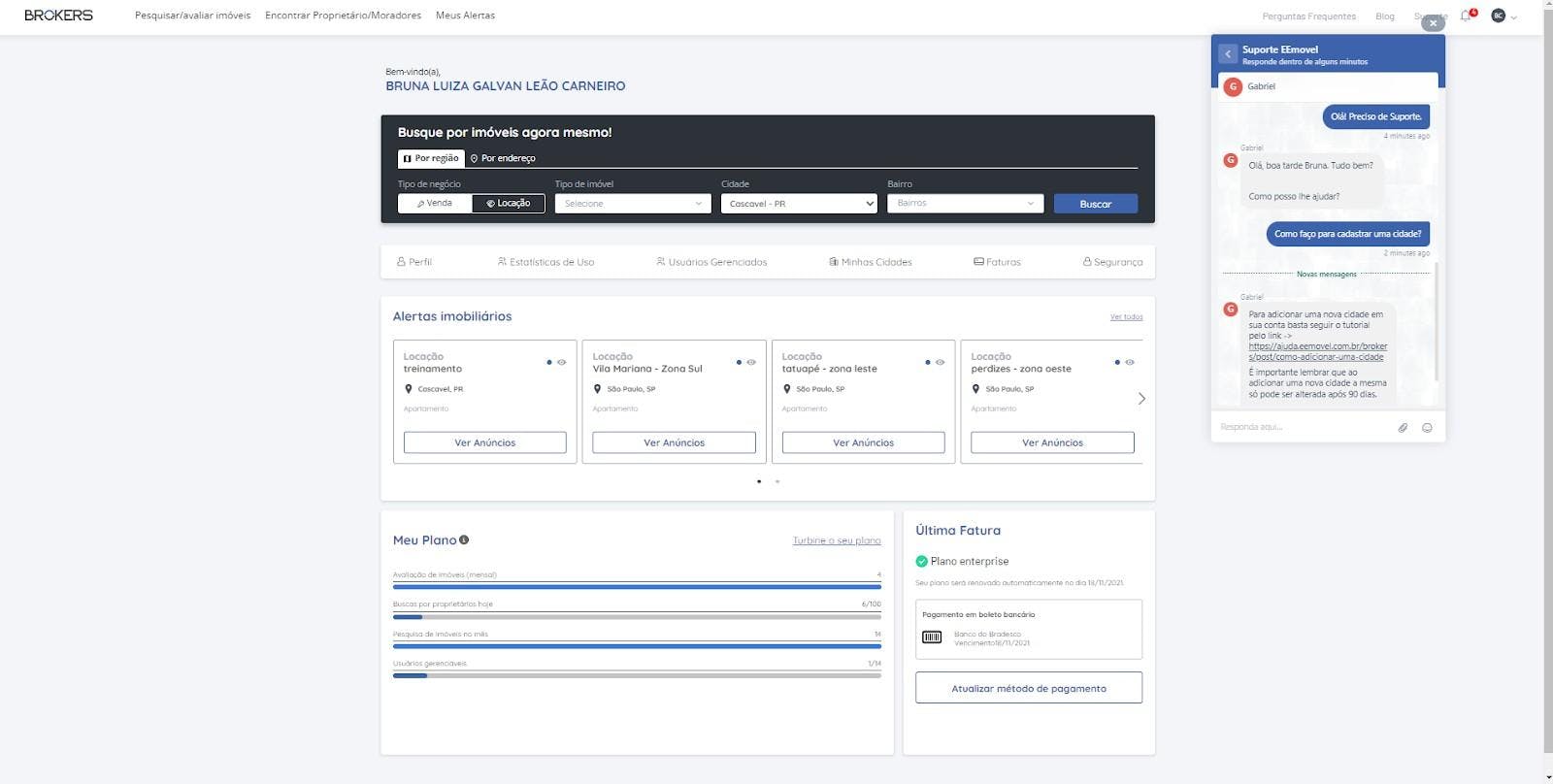This screenshot has width=1553, height=784.
Task: Toggle eye icon on tatuapé alert
Action: tap(940, 362)
